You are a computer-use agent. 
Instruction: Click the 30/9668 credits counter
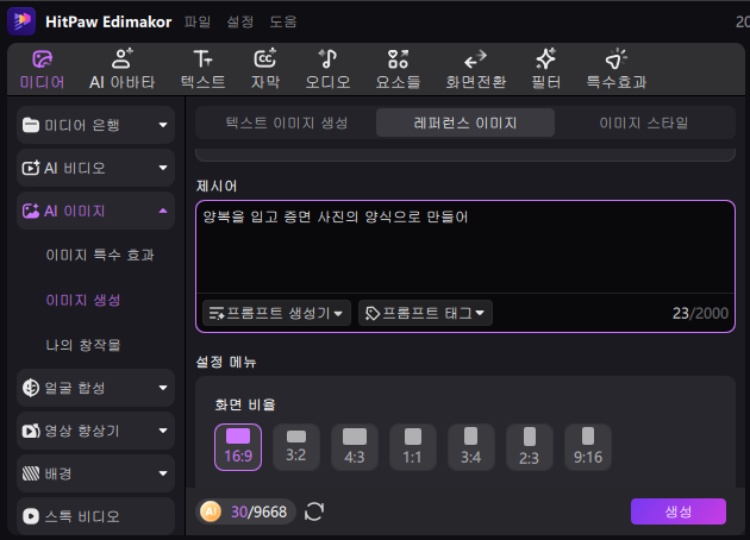click(259, 512)
